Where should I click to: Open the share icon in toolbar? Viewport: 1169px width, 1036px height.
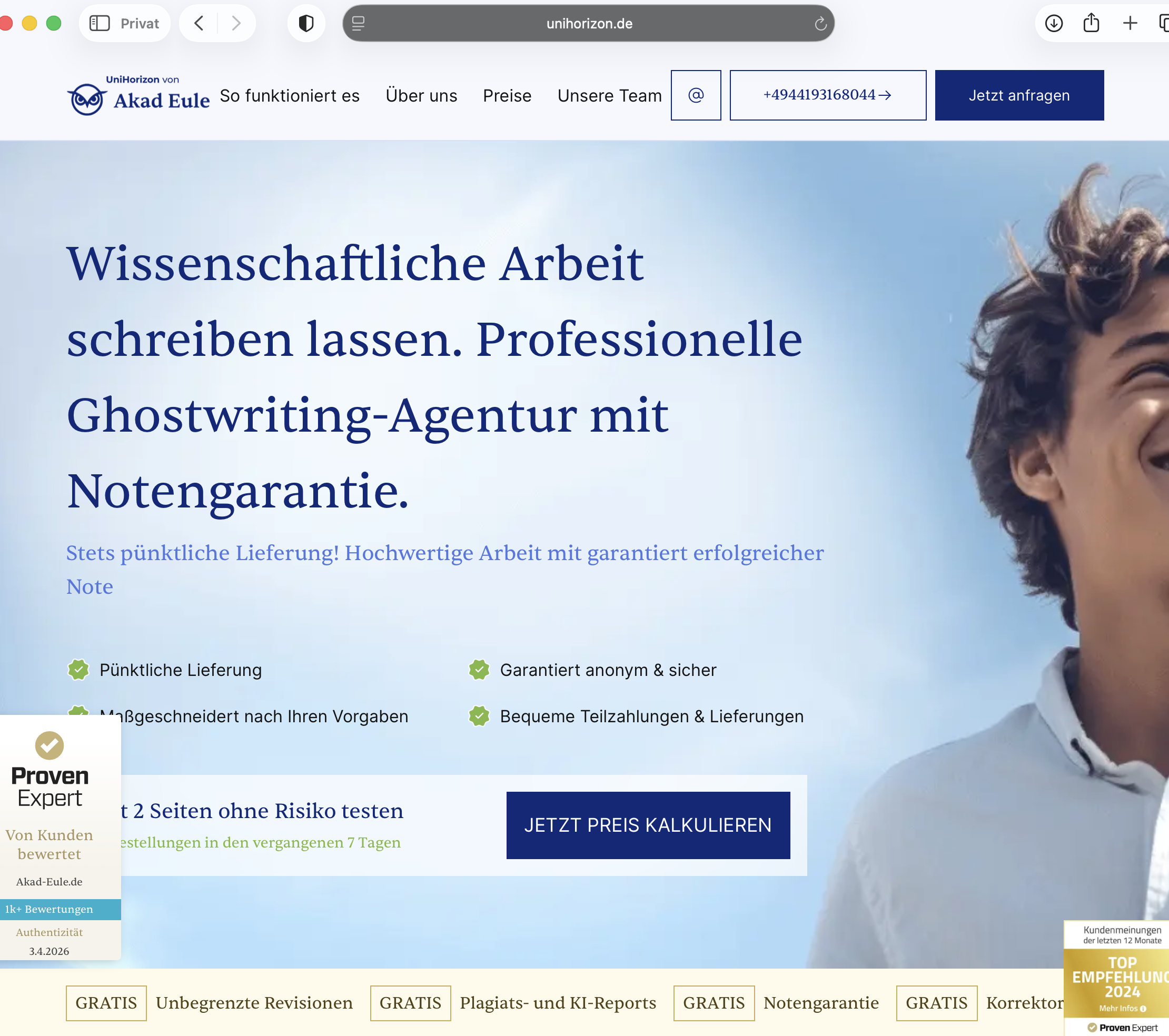pos(1091,23)
